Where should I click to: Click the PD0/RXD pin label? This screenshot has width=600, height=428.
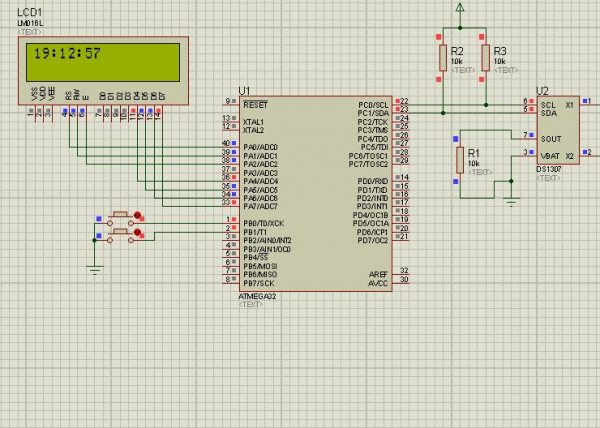(373, 181)
